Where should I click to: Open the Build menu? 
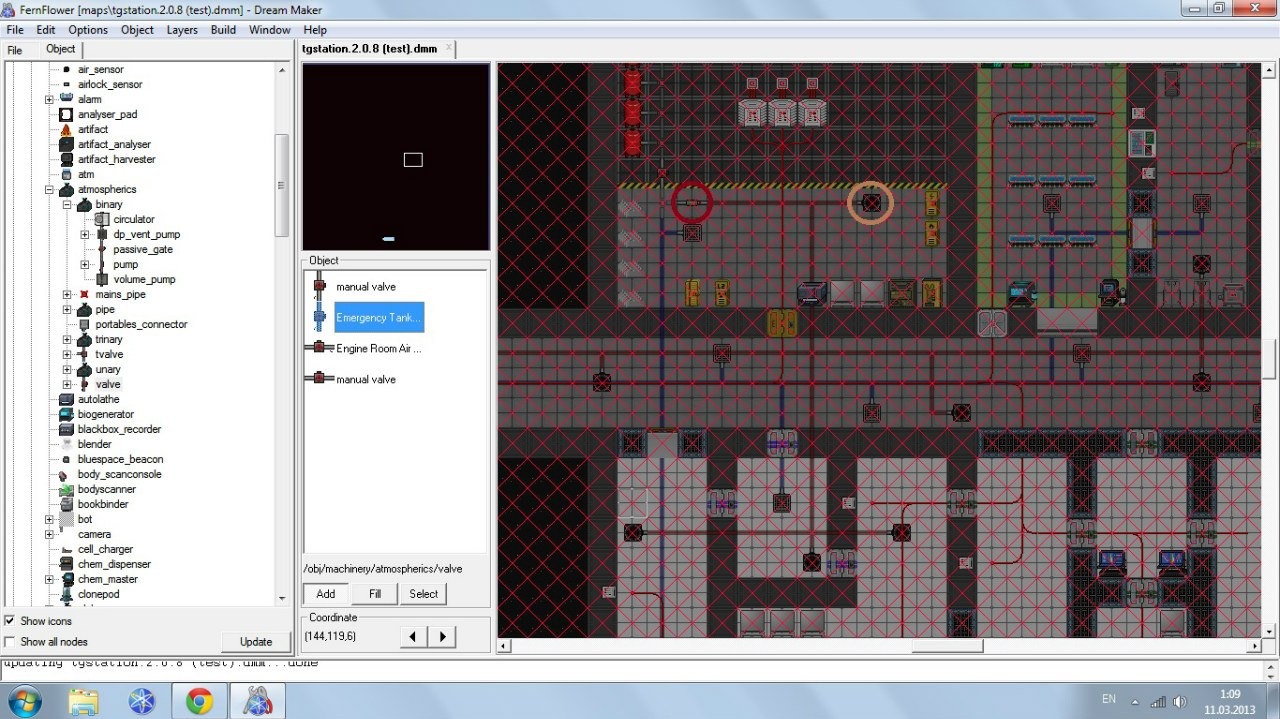[224, 30]
